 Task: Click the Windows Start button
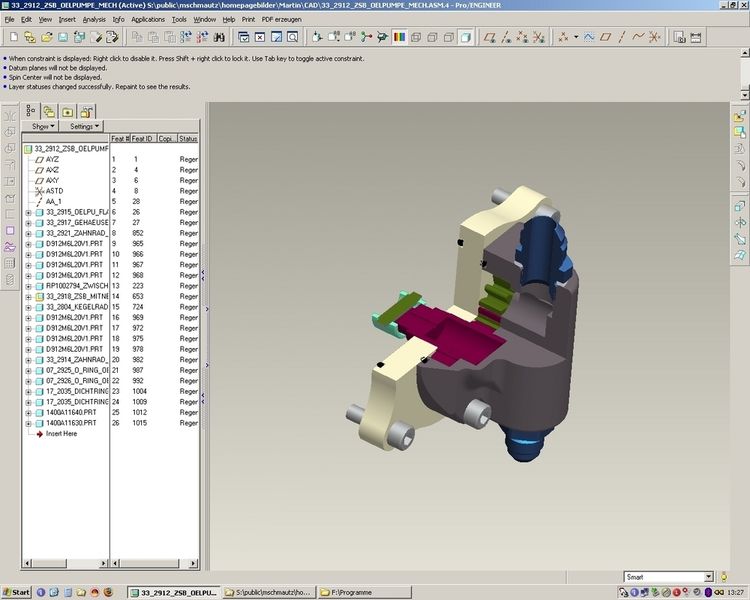point(17,592)
